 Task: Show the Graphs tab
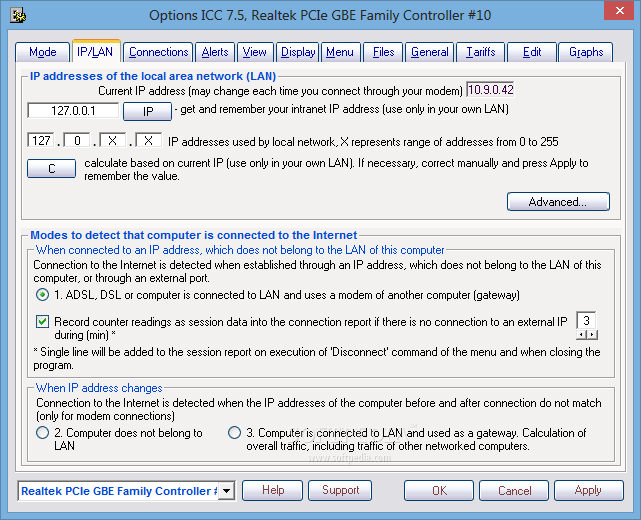(586, 52)
